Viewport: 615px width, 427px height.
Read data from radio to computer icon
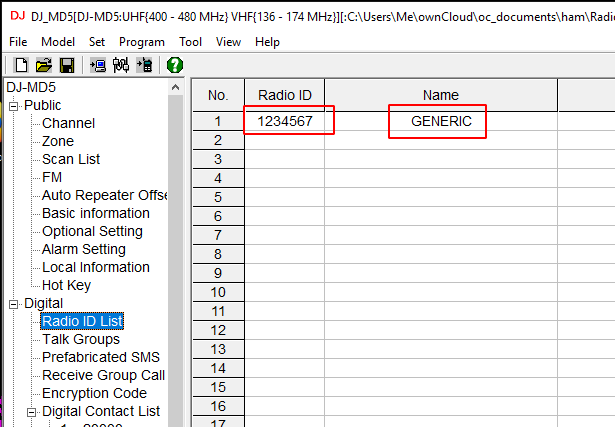pyautogui.click(x=98, y=65)
